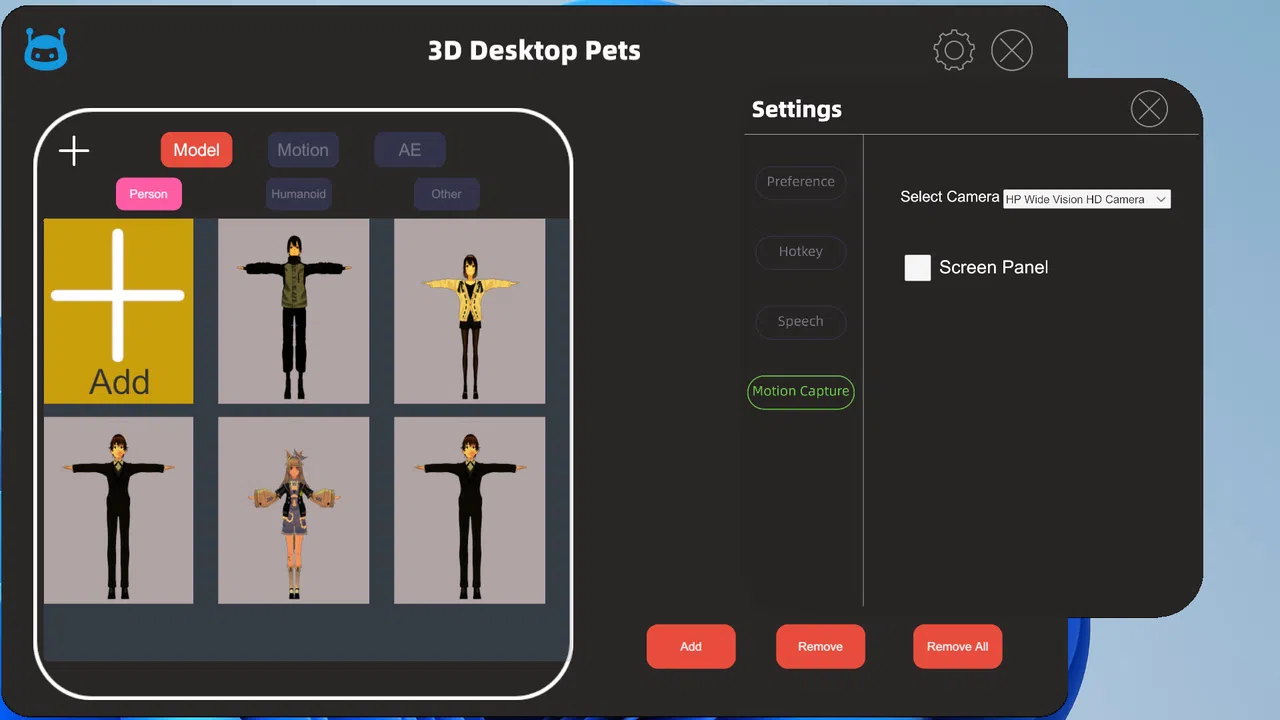Viewport: 1280px width, 720px height.
Task: Click the yellow Add model tile
Action: pos(118,311)
